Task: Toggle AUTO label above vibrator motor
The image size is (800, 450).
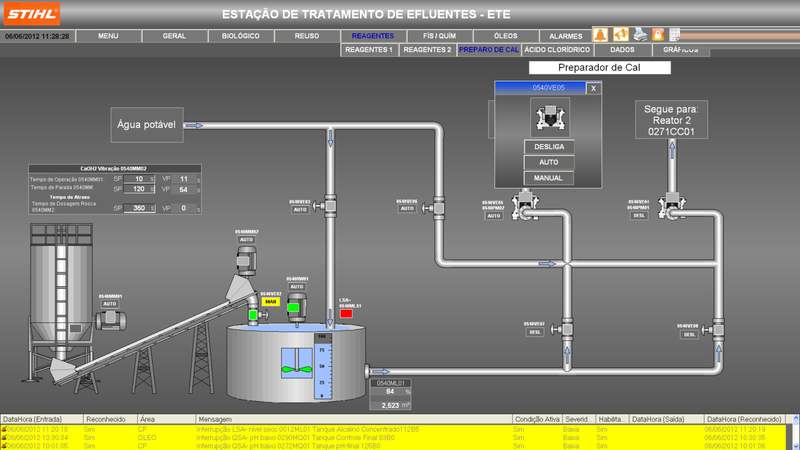Action: click(x=246, y=240)
